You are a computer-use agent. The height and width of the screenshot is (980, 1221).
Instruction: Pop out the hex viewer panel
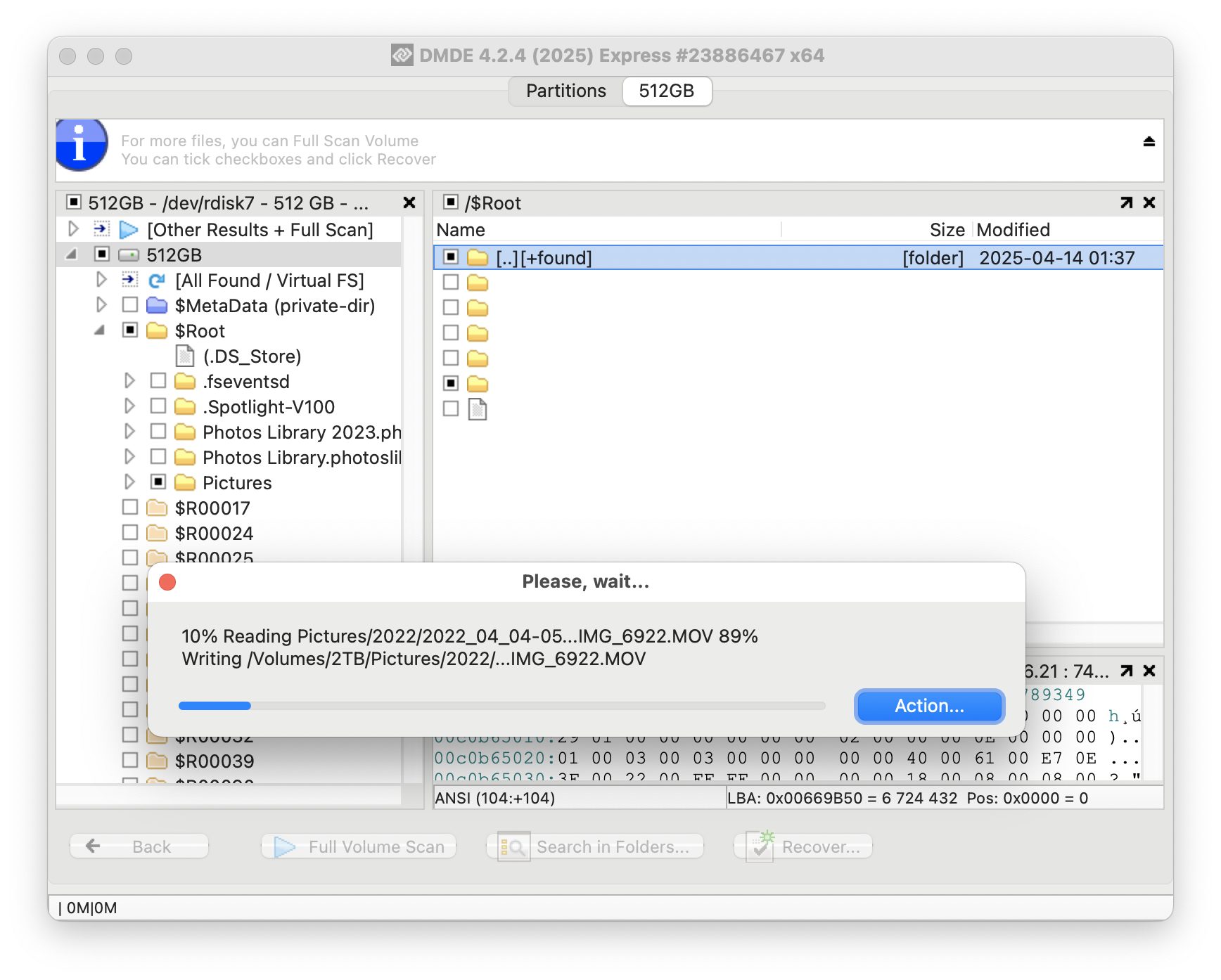pos(1126,671)
